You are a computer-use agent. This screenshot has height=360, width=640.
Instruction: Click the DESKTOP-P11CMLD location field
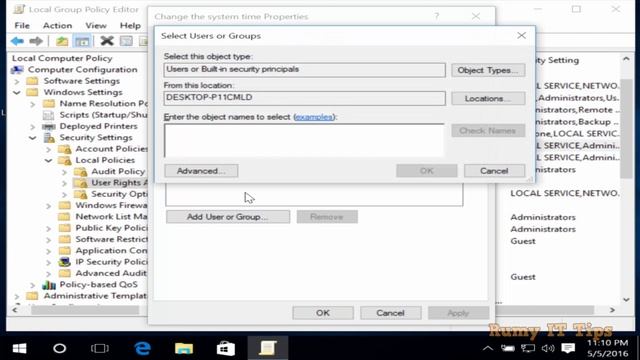coord(304,98)
